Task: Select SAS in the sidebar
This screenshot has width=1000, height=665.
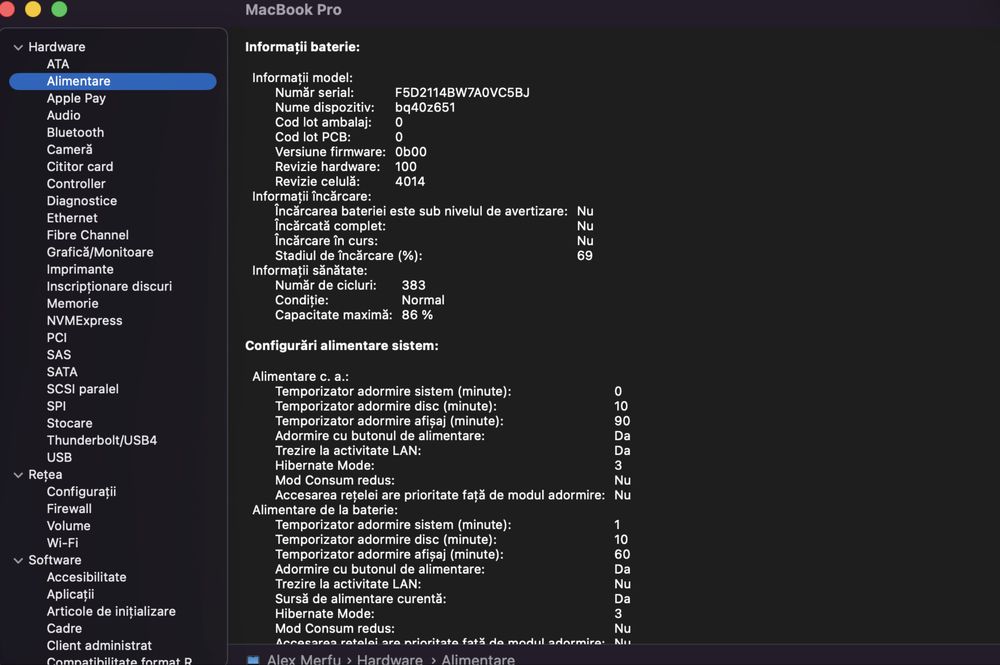Action: pyautogui.click(x=59, y=354)
